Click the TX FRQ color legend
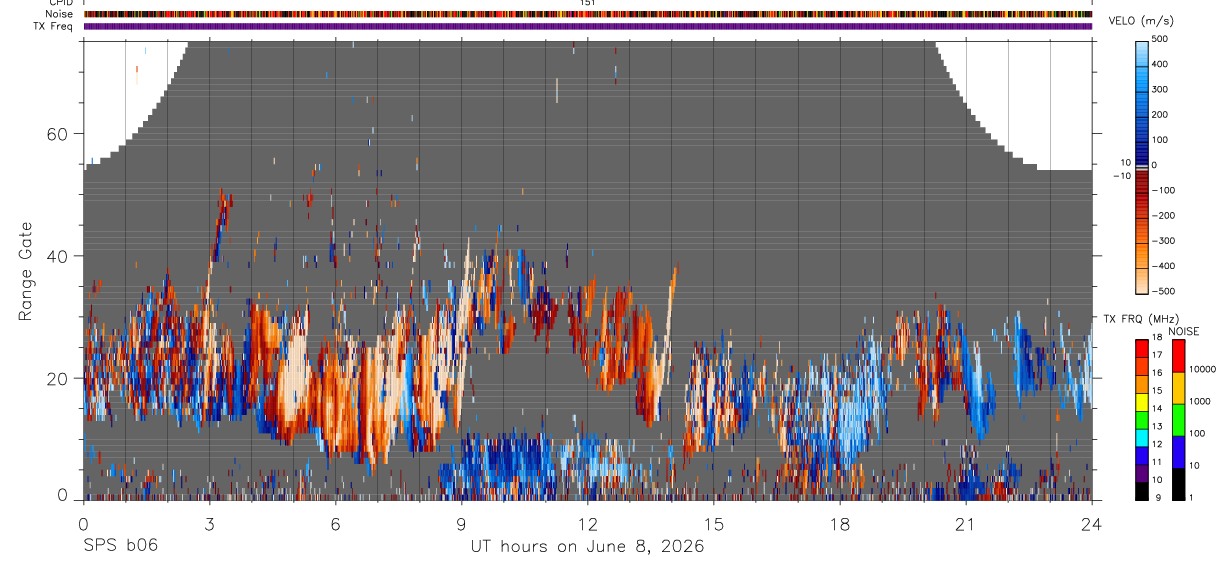 coord(1143,420)
